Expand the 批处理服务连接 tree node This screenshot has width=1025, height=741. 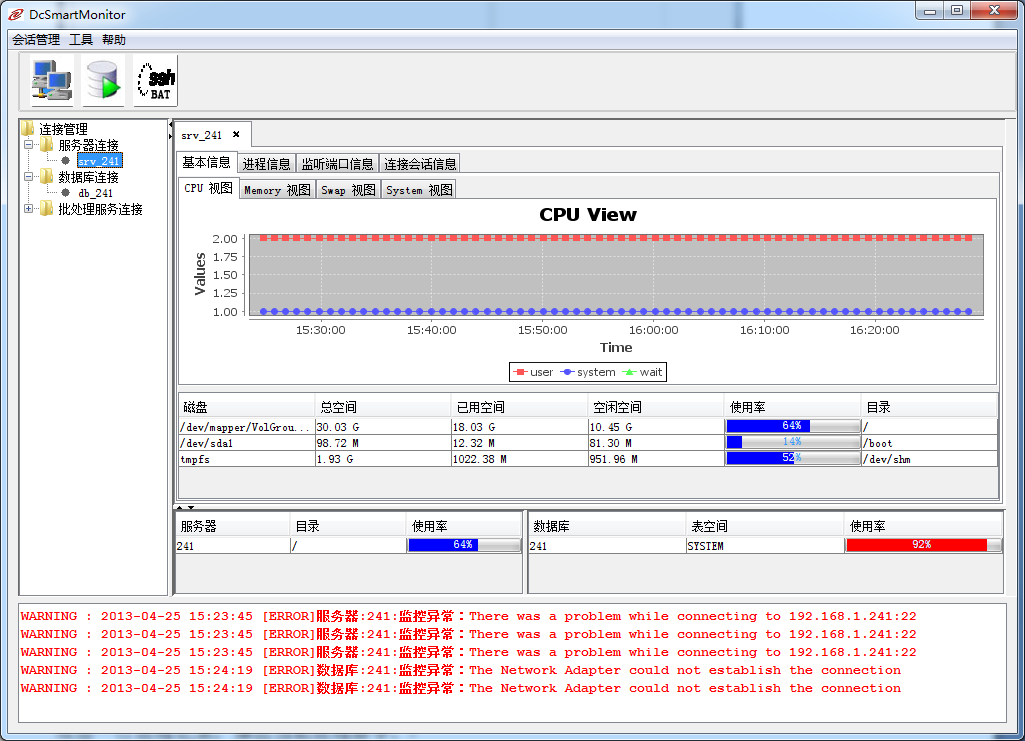[x=28, y=208]
